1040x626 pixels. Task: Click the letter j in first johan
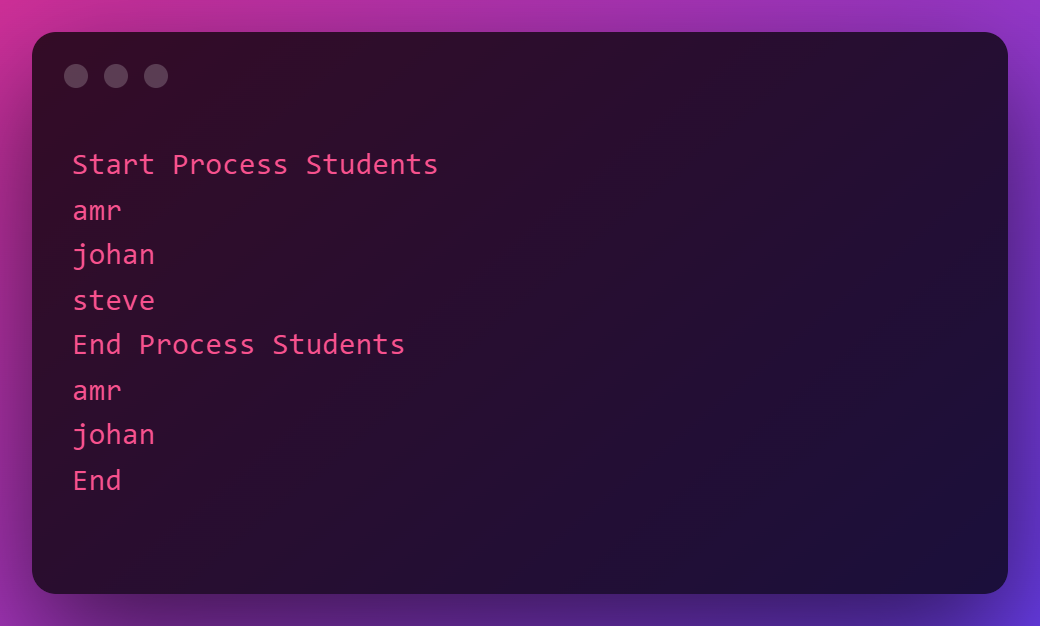(x=80, y=257)
